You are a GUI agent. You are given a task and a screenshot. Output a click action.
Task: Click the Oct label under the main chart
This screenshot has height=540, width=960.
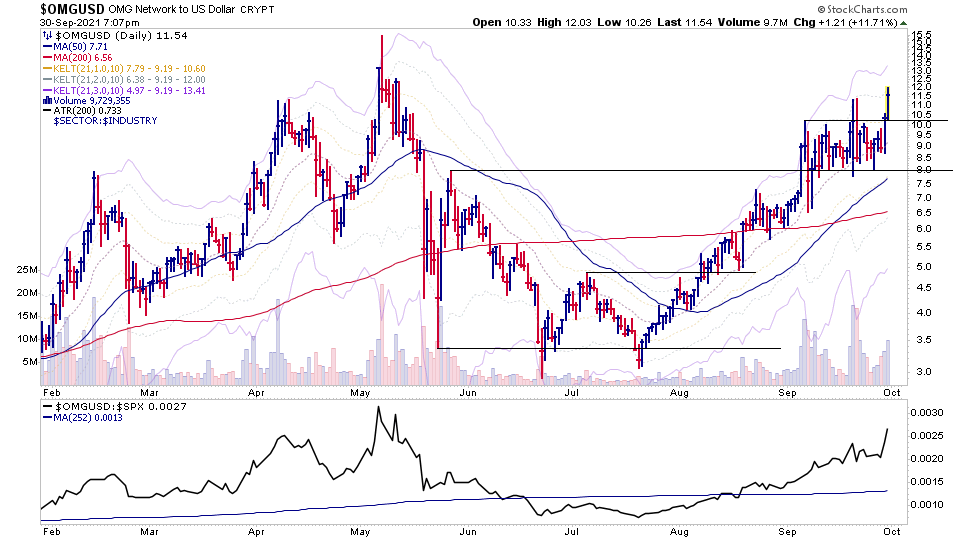[892, 392]
